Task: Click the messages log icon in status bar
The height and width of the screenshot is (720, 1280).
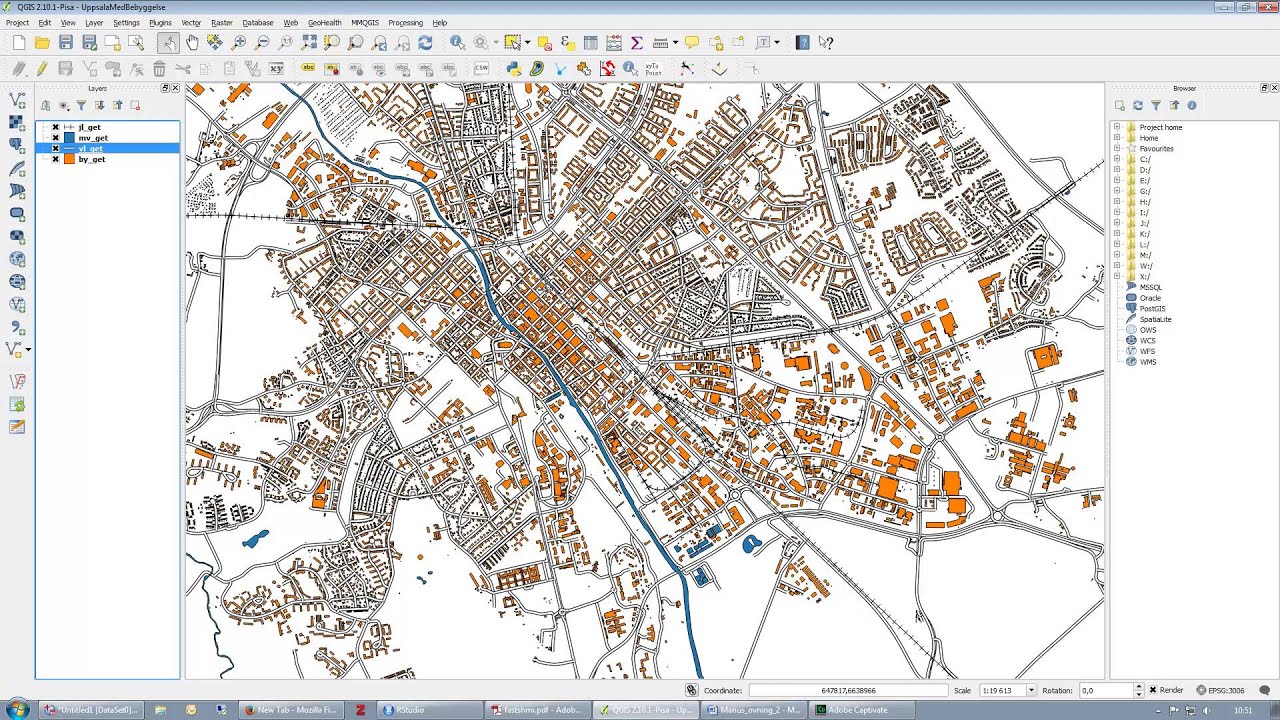Action: pyautogui.click(x=1264, y=690)
